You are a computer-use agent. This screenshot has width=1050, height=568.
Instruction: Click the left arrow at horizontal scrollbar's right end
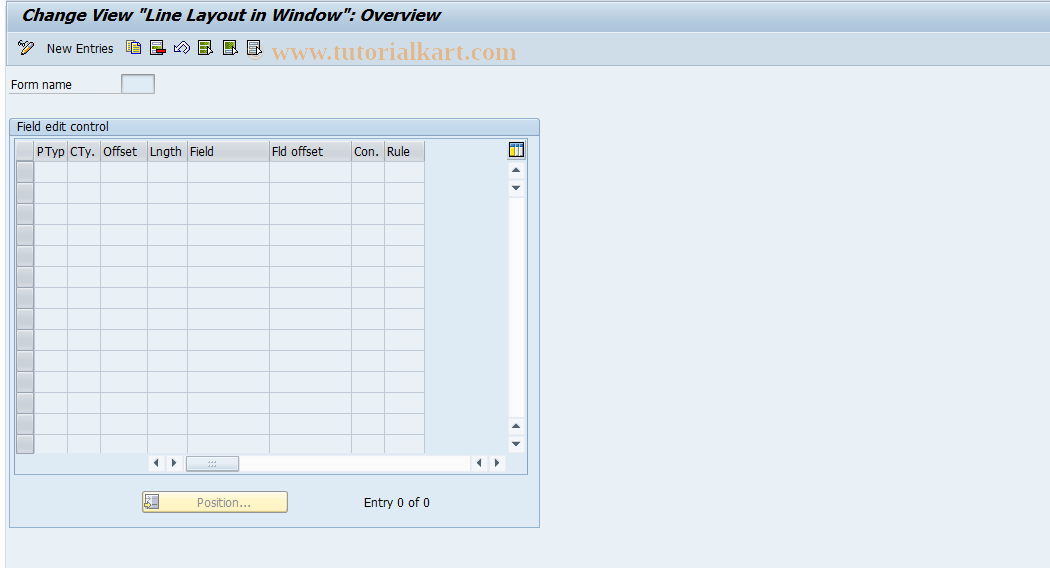pyautogui.click(x=479, y=463)
